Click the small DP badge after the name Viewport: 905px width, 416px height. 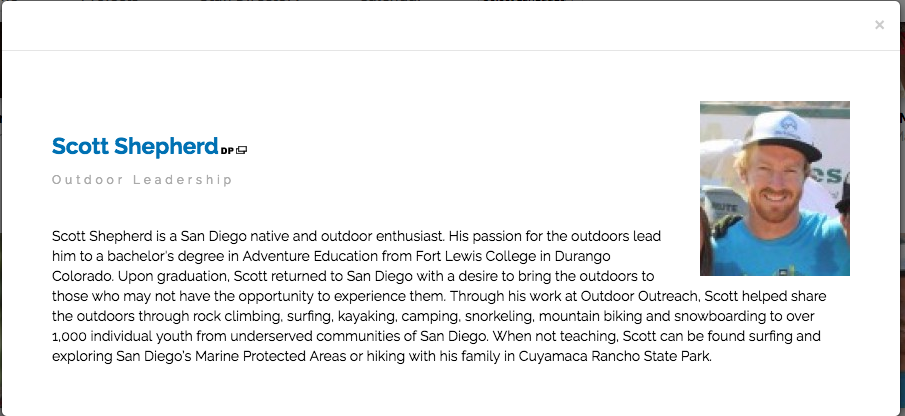pos(227,150)
